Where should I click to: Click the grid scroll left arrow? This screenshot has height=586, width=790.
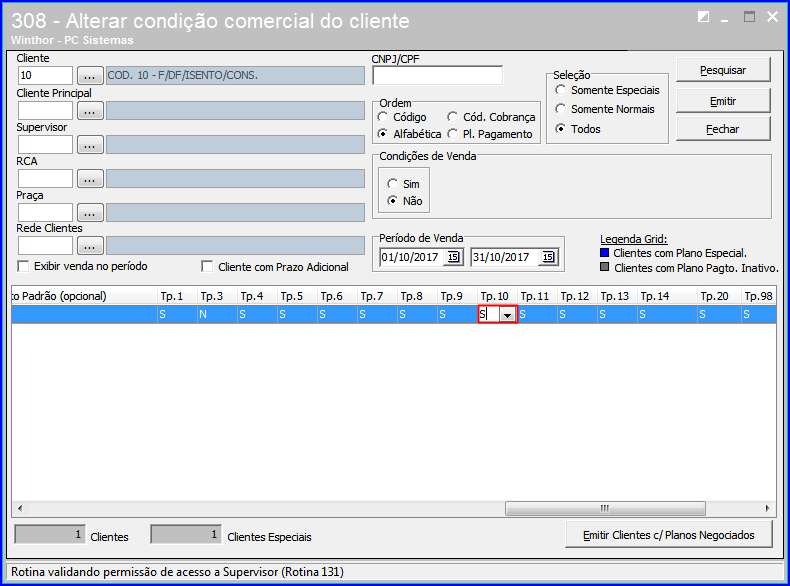20,508
